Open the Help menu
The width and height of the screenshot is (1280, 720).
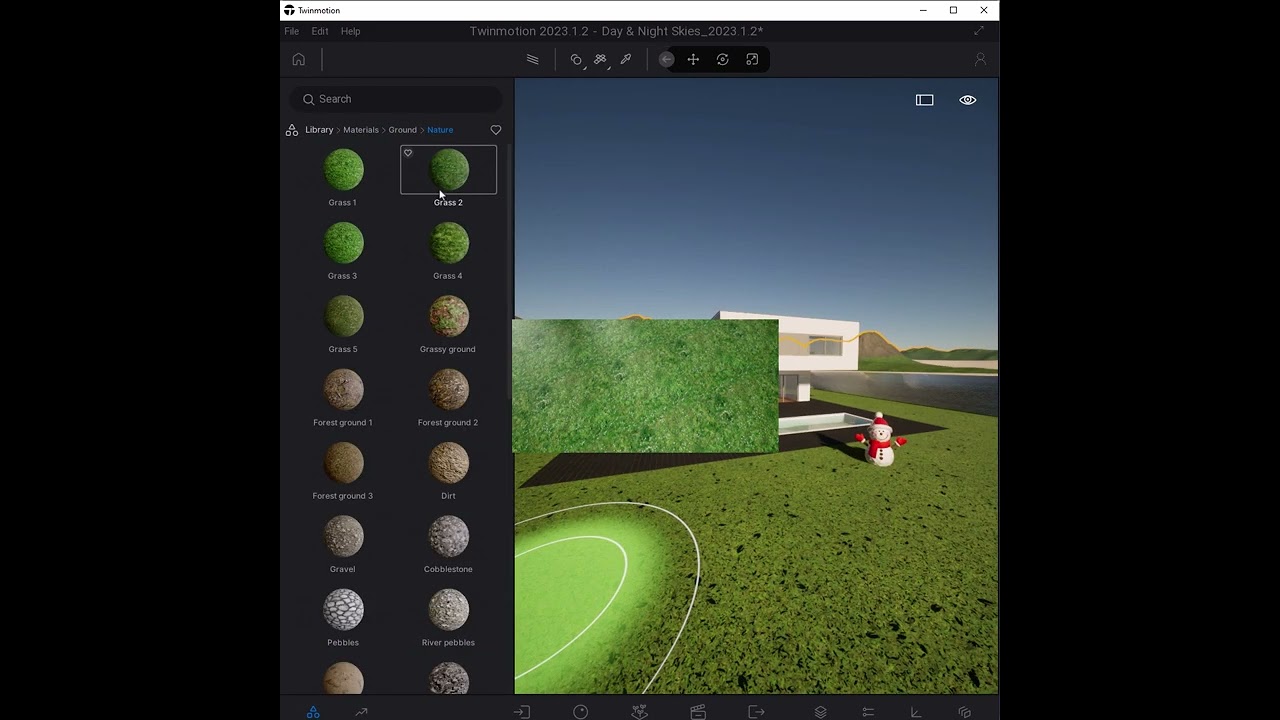pos(350,31)
